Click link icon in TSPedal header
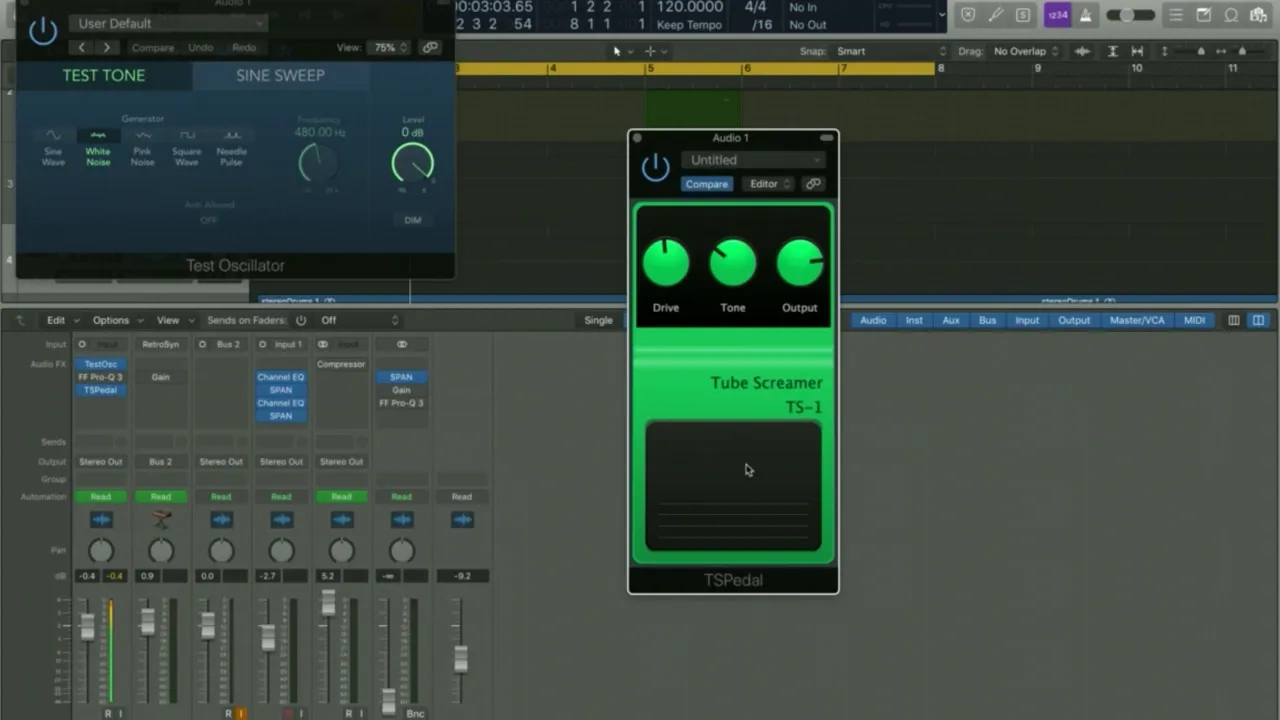This screenshot has height=720, width=1280. 813,184
